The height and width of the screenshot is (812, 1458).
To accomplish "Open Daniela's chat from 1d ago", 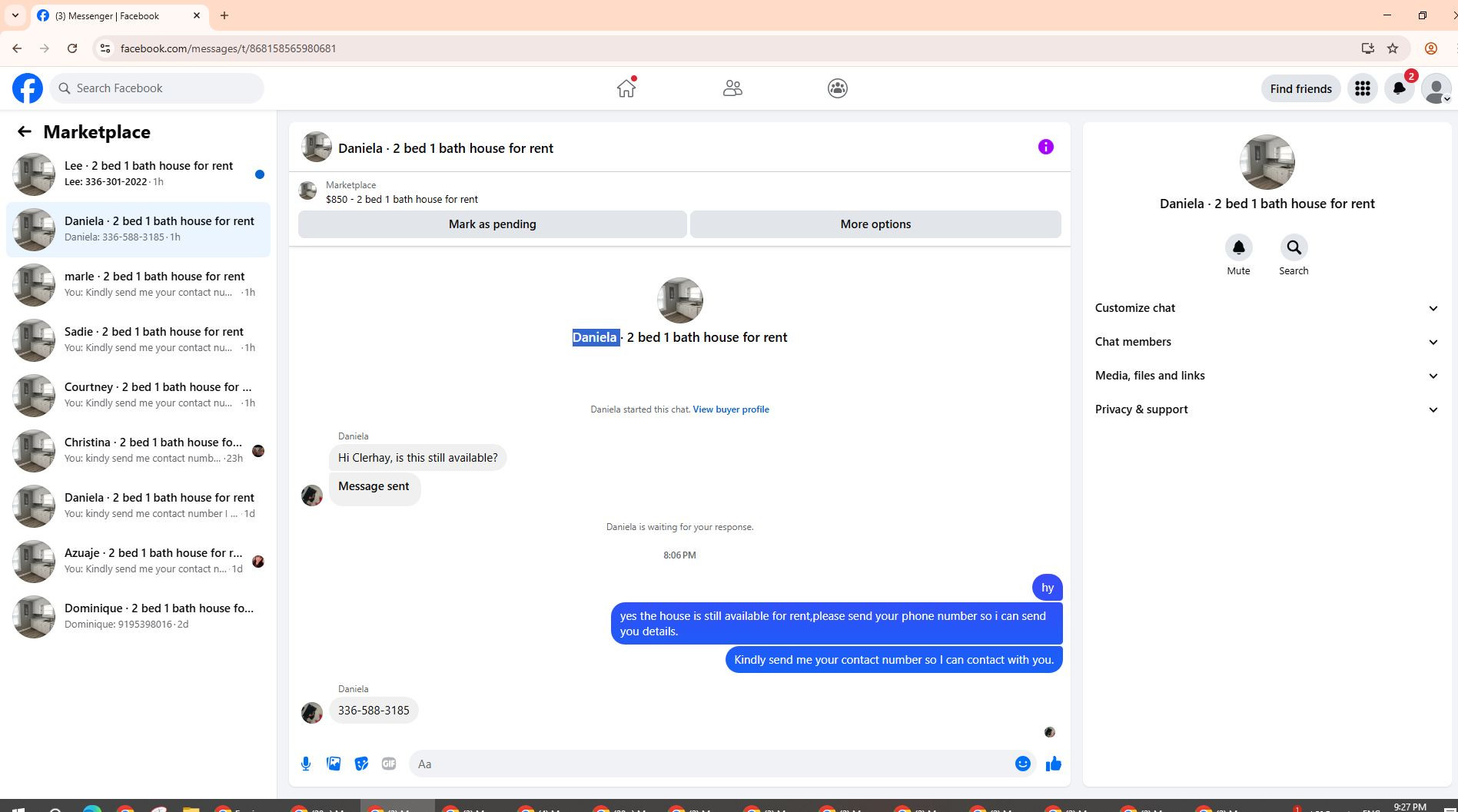I will (138, 506).
